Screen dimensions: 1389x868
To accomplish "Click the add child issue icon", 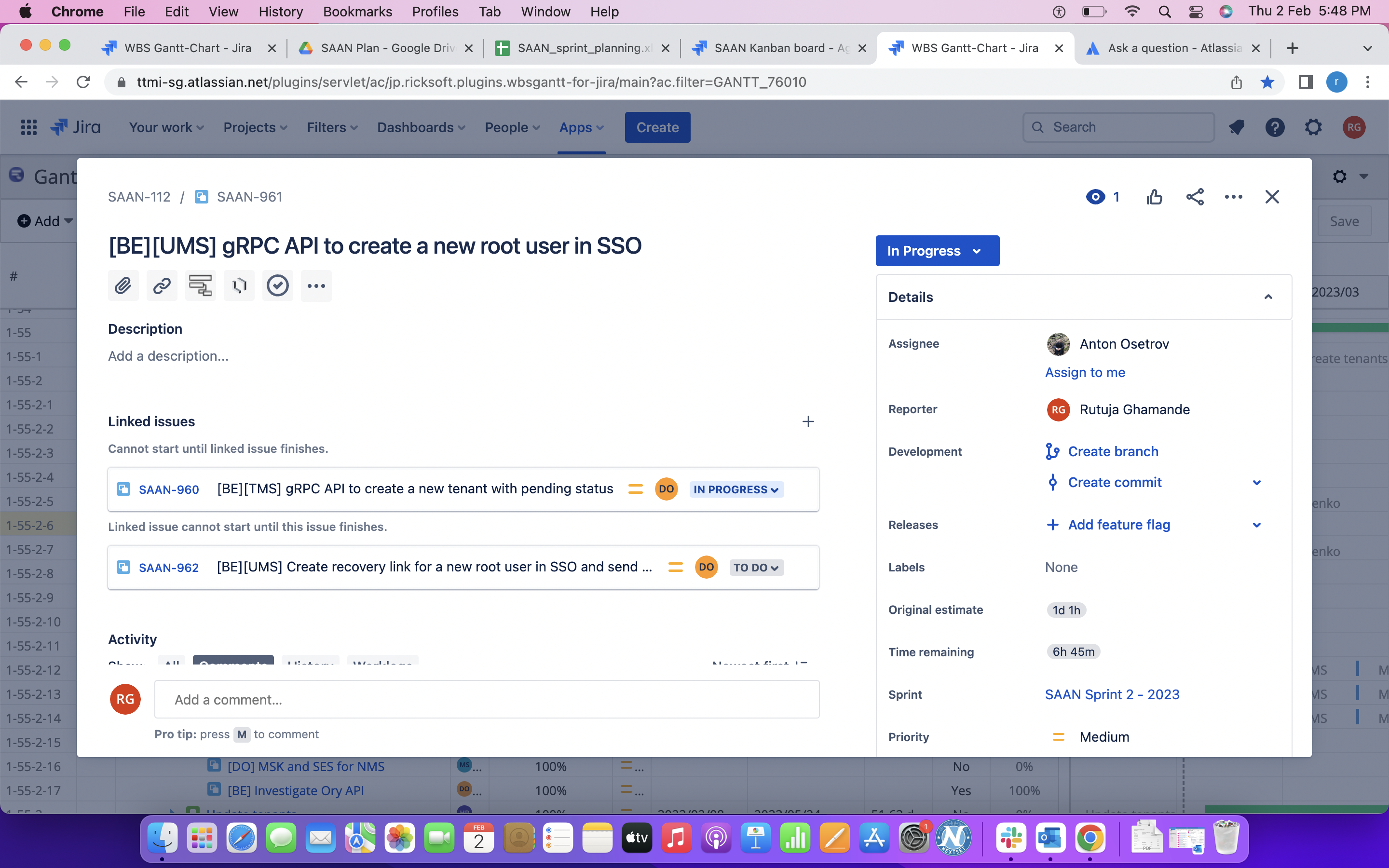I will [x=200, y=285].
